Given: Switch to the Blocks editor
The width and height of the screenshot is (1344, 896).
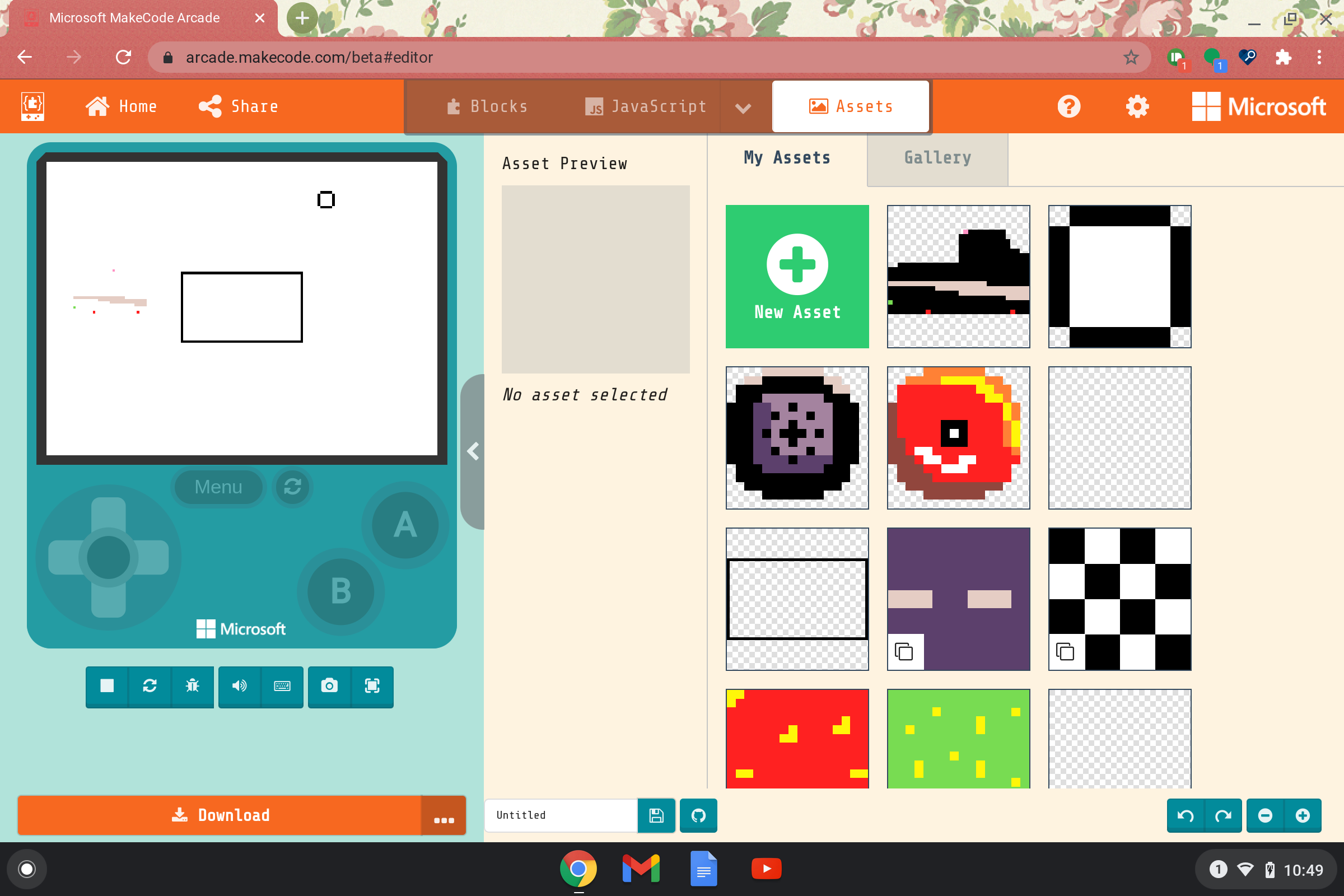Looking at the screenshot, I should click(487, 107).
